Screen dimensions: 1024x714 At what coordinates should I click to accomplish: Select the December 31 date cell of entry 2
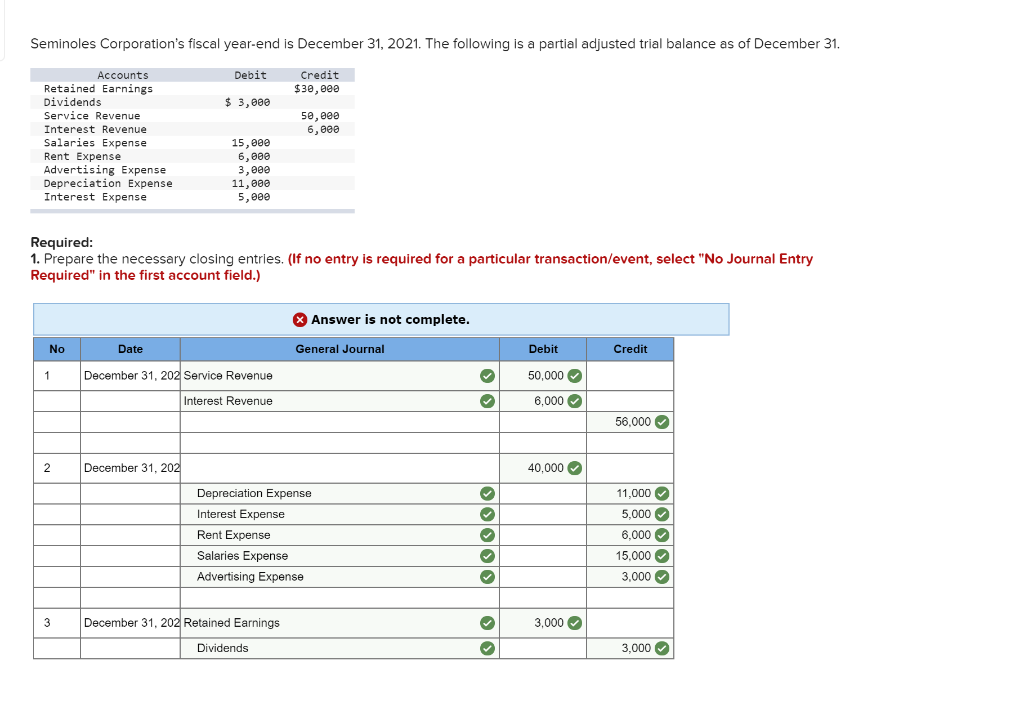coord(130,467)
